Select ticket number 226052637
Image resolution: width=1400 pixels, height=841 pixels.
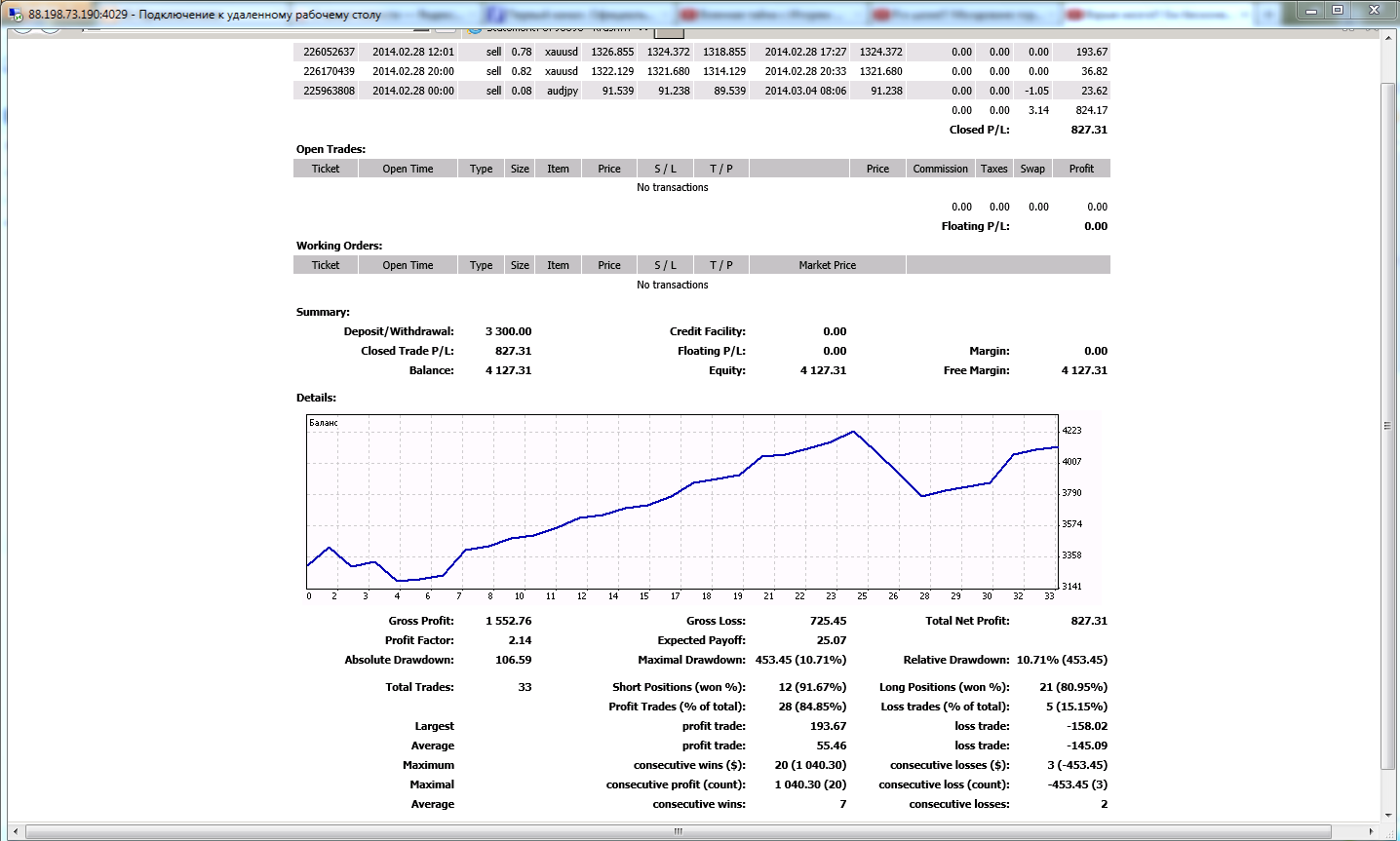pos(330,52)
